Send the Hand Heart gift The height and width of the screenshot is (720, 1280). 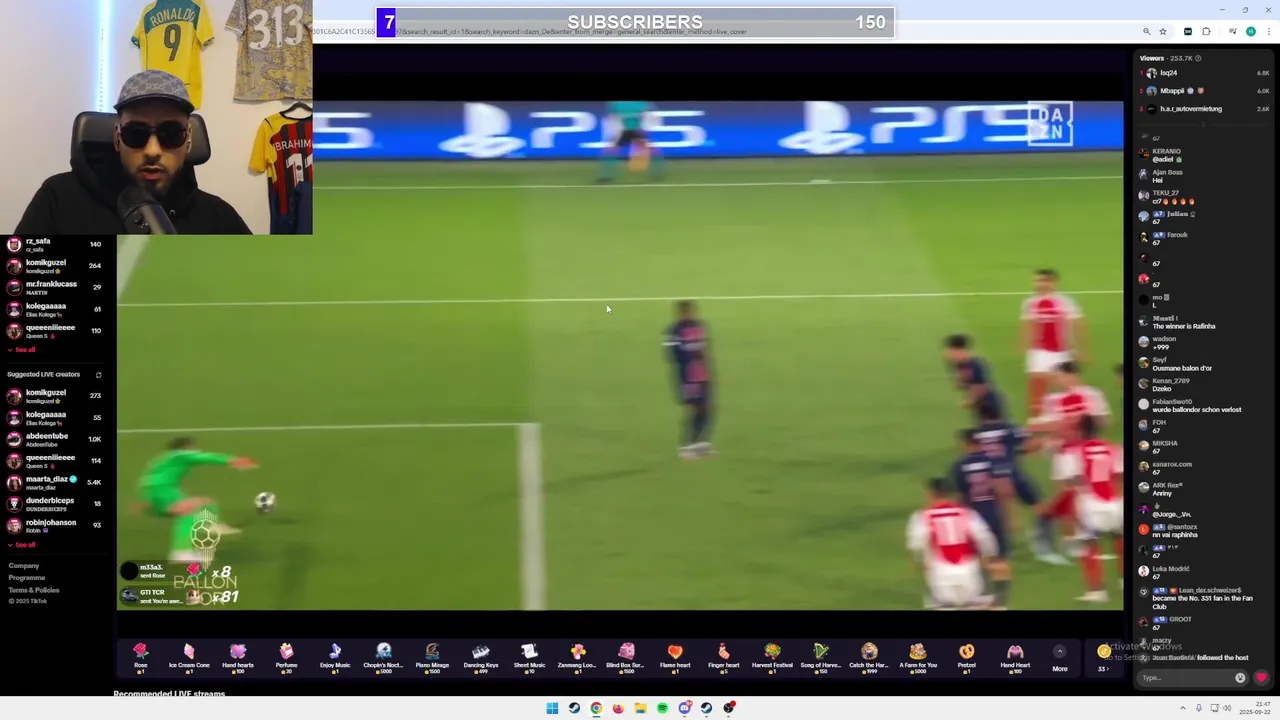(x=1015, y=656)
